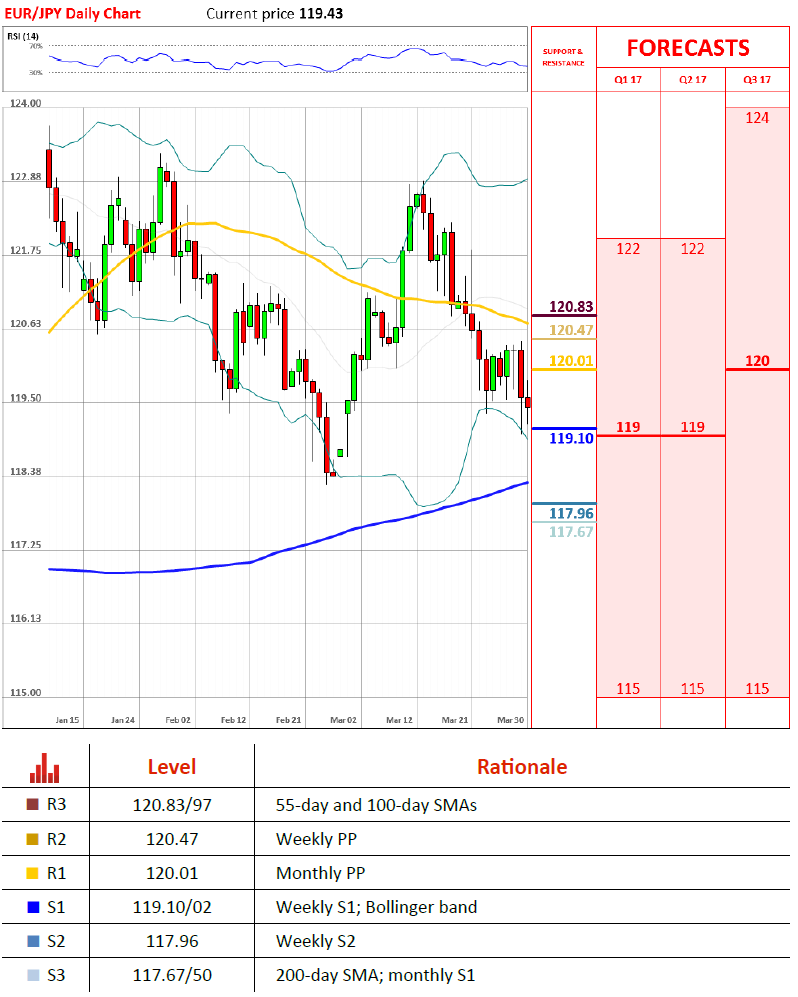Click the red bar chart icon in table header
This screenshot has width=798, height=997.
tap(45, 767)
